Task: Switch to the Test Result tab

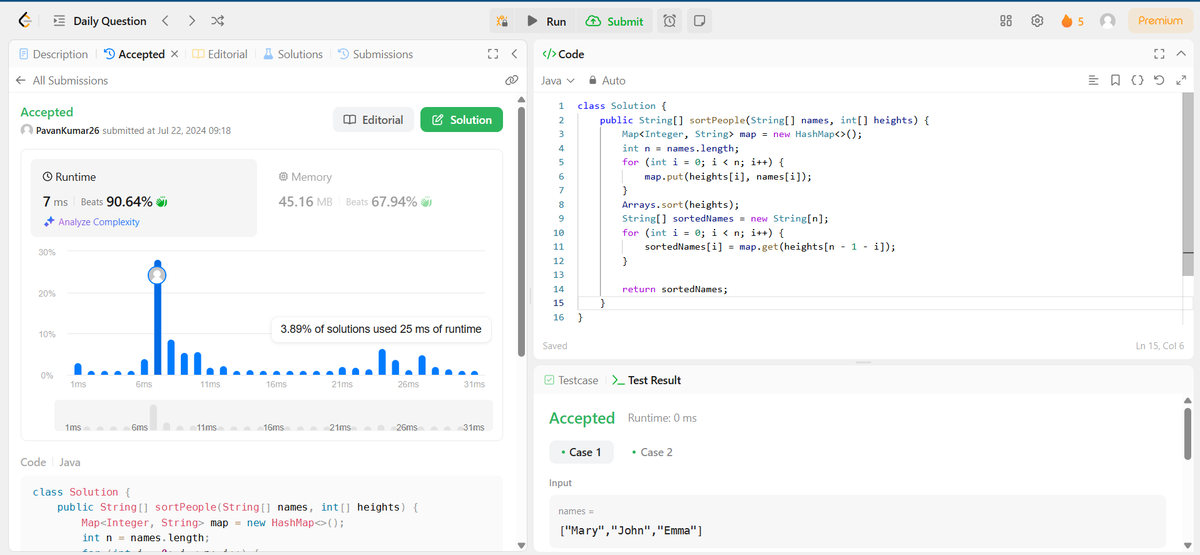Action: pos(646,380)
